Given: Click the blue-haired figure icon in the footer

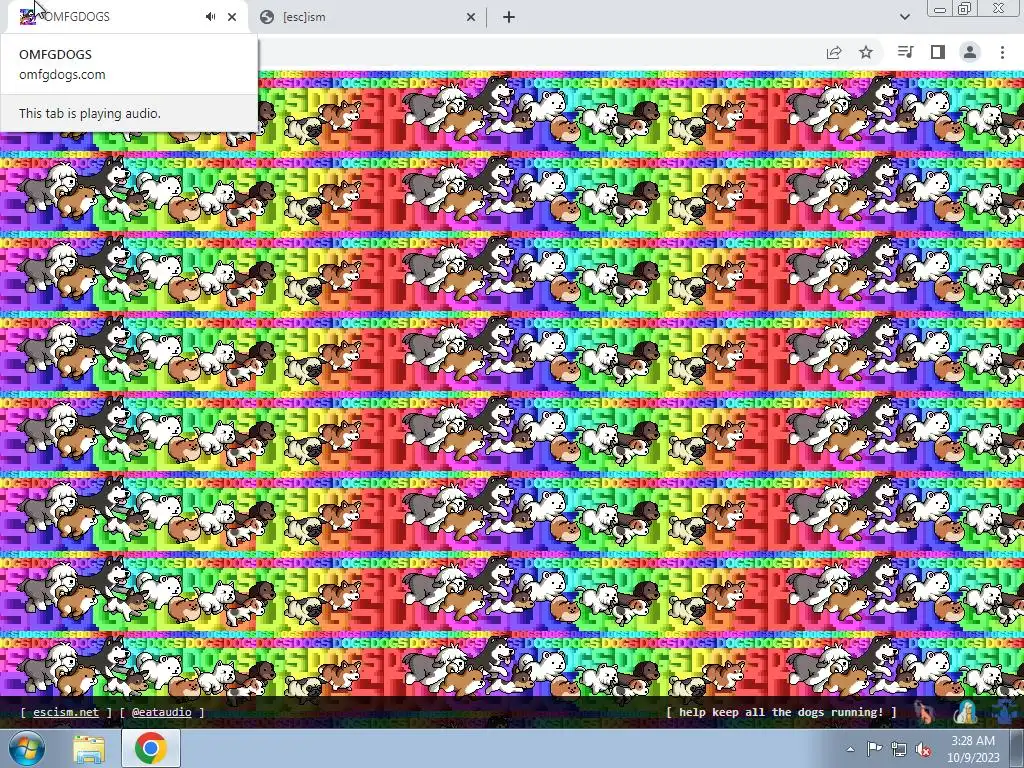Looking at the screenshot, I should click(x=965, y=712).
